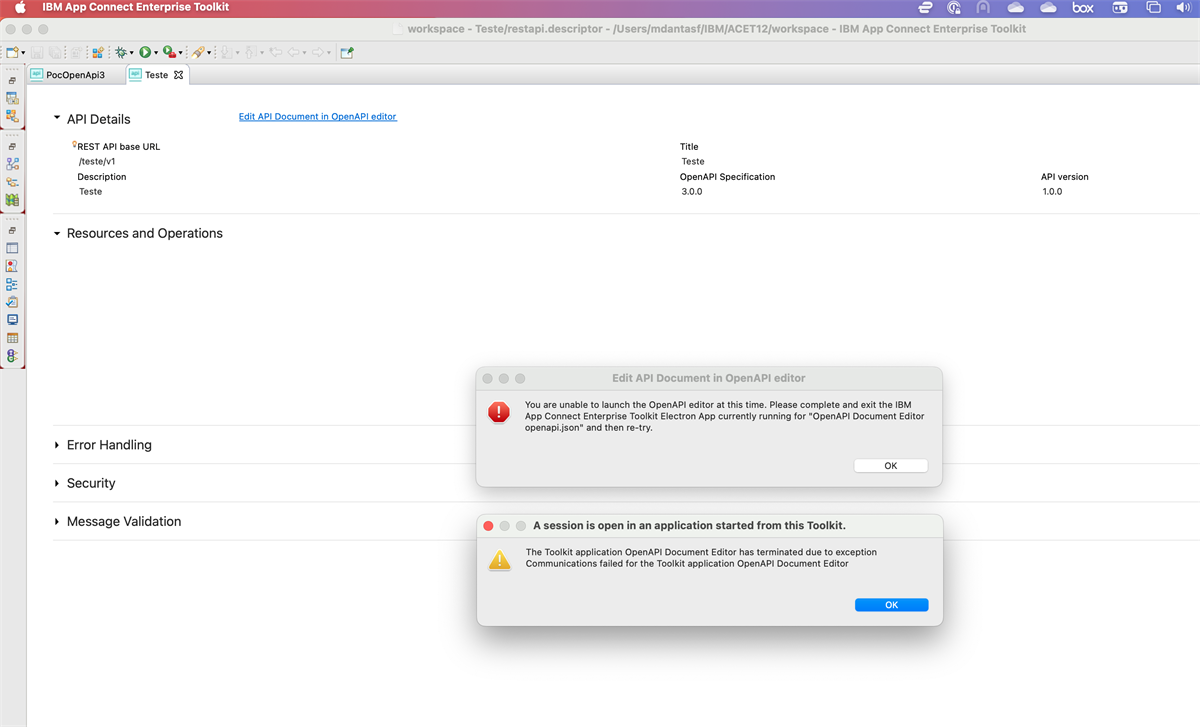Click the volume icon in macOS menu bar
The image size is (1200, 727).
pos(1184,7)
